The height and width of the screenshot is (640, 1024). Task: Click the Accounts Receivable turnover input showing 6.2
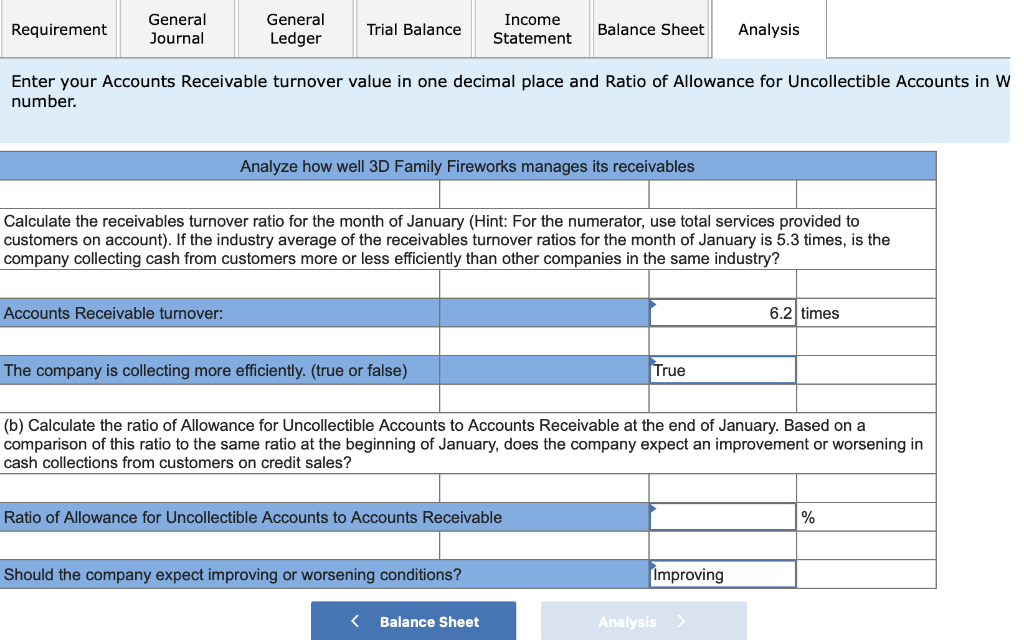click(x=722, y=313)
